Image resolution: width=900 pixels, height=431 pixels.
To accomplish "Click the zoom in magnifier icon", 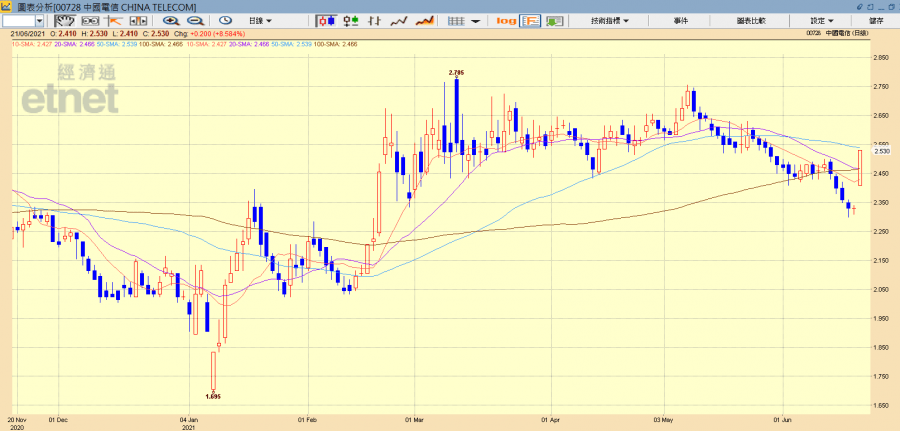I will 172,21.
